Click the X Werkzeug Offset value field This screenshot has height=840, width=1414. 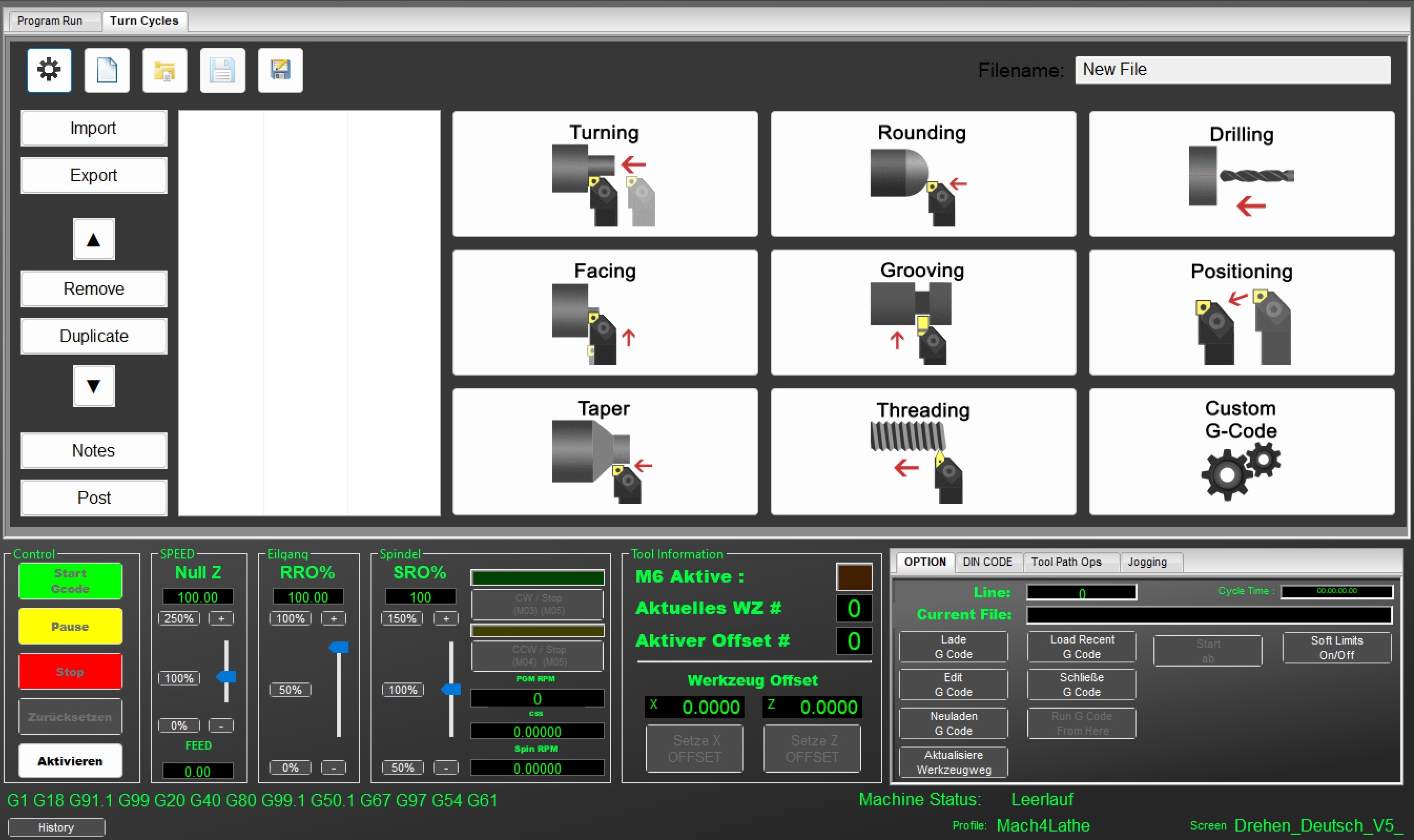coord(695,707)
